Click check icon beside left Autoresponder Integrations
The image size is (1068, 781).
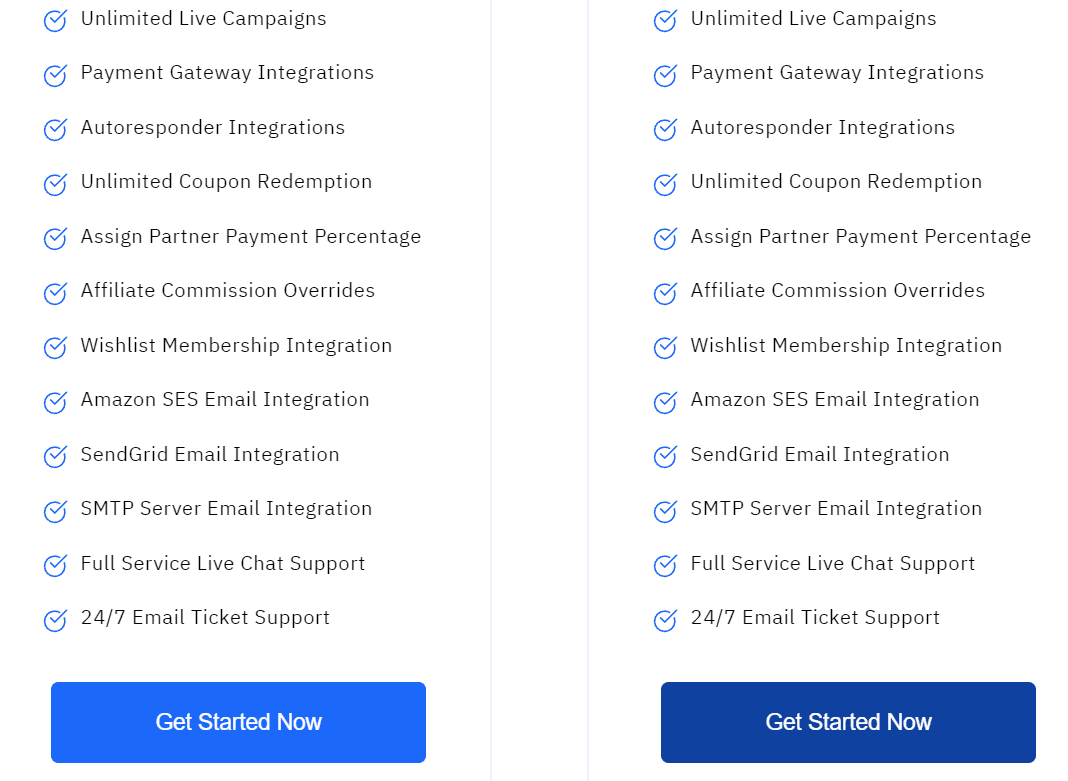point(55,129)
